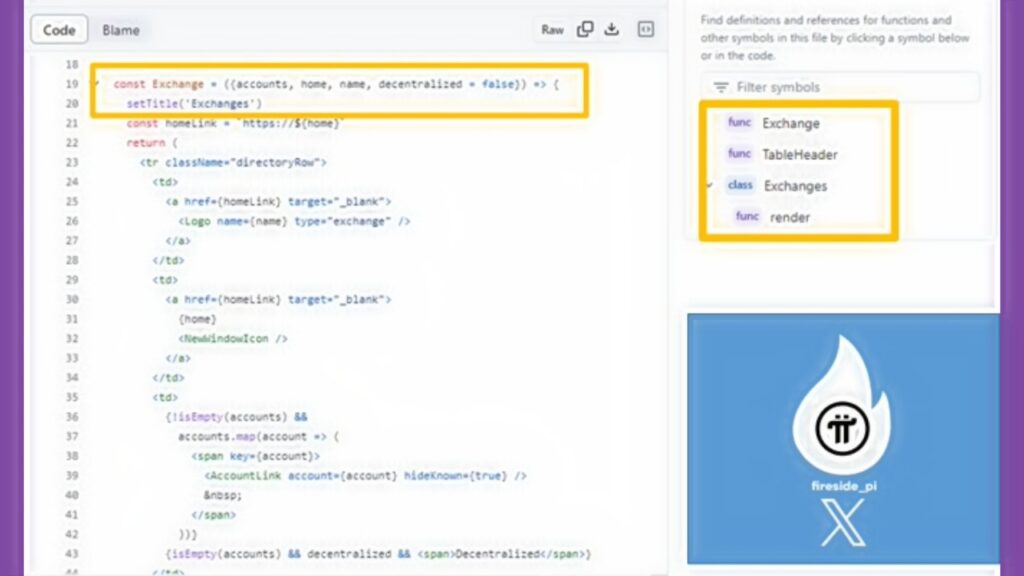Open the Raw file view

point(552,30)
